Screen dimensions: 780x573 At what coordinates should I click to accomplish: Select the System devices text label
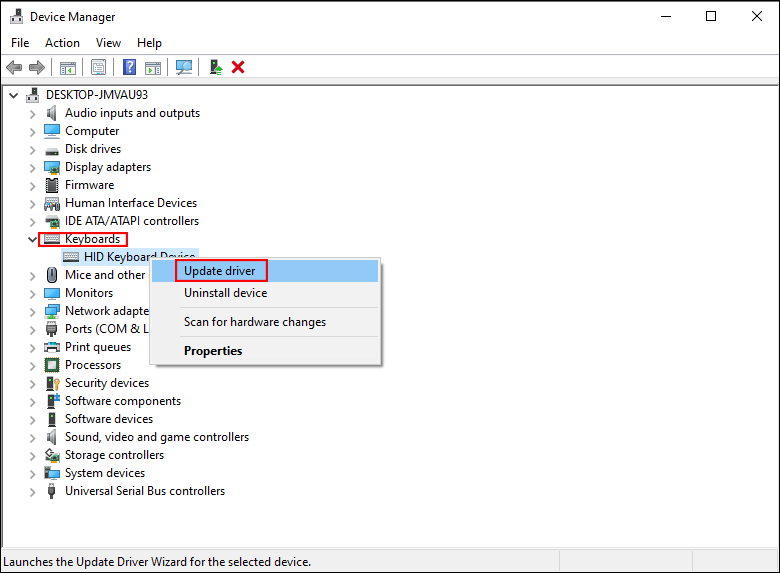pyautogui.click(x=105, y=473)
